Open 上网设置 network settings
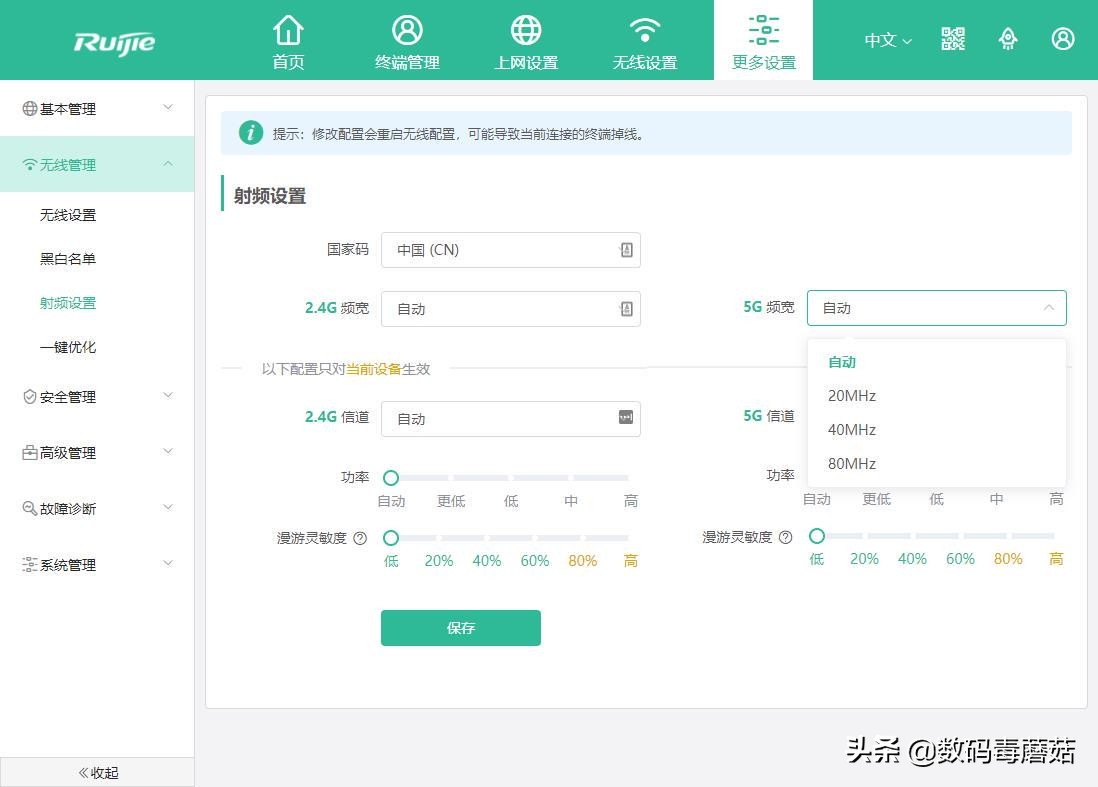 coord(525,40)
